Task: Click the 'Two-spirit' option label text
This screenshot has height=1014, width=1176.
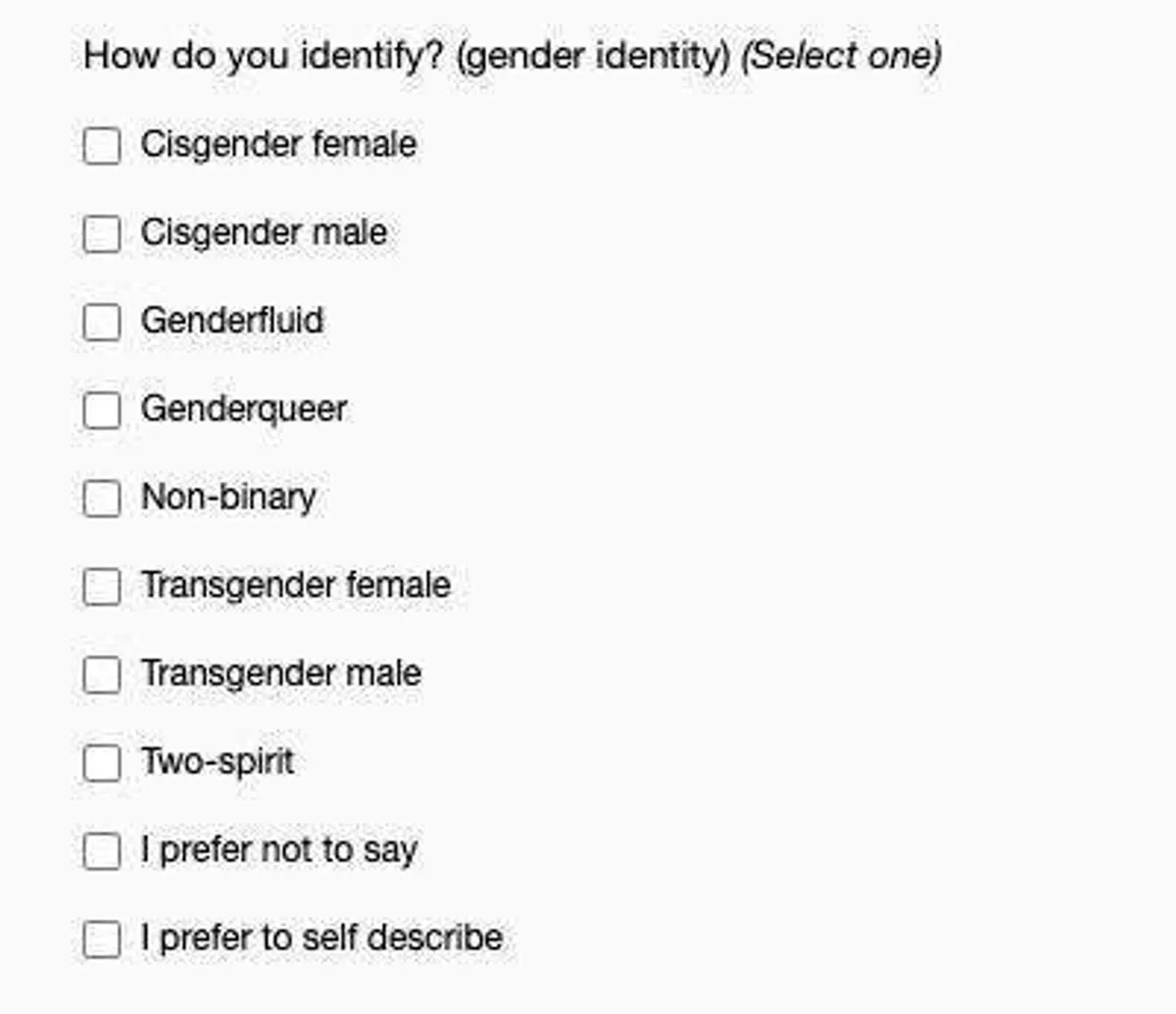Action: [218, 762]
